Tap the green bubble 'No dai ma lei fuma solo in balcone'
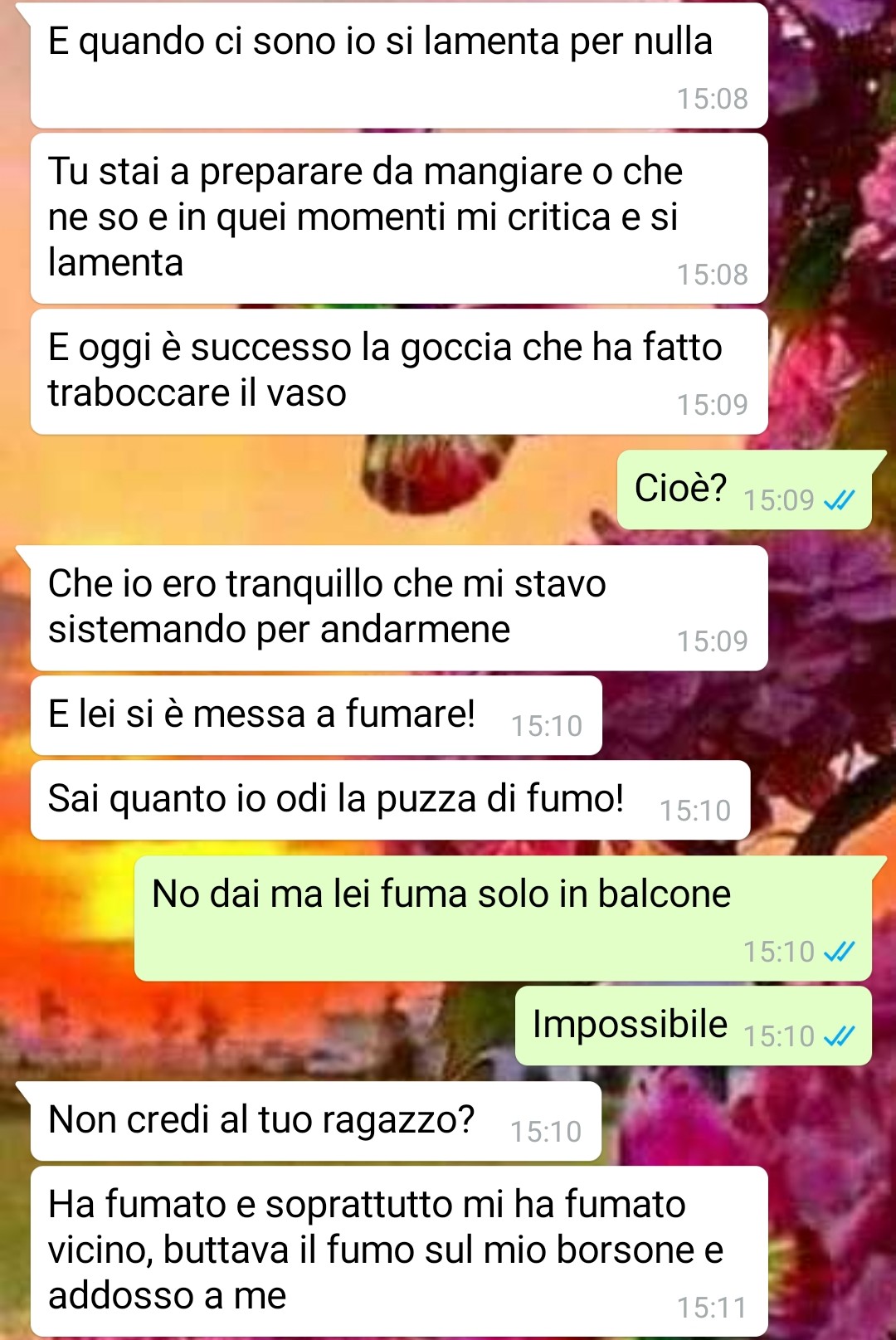This screenshot has width=896, height=1340. click(x=503, y=919)
